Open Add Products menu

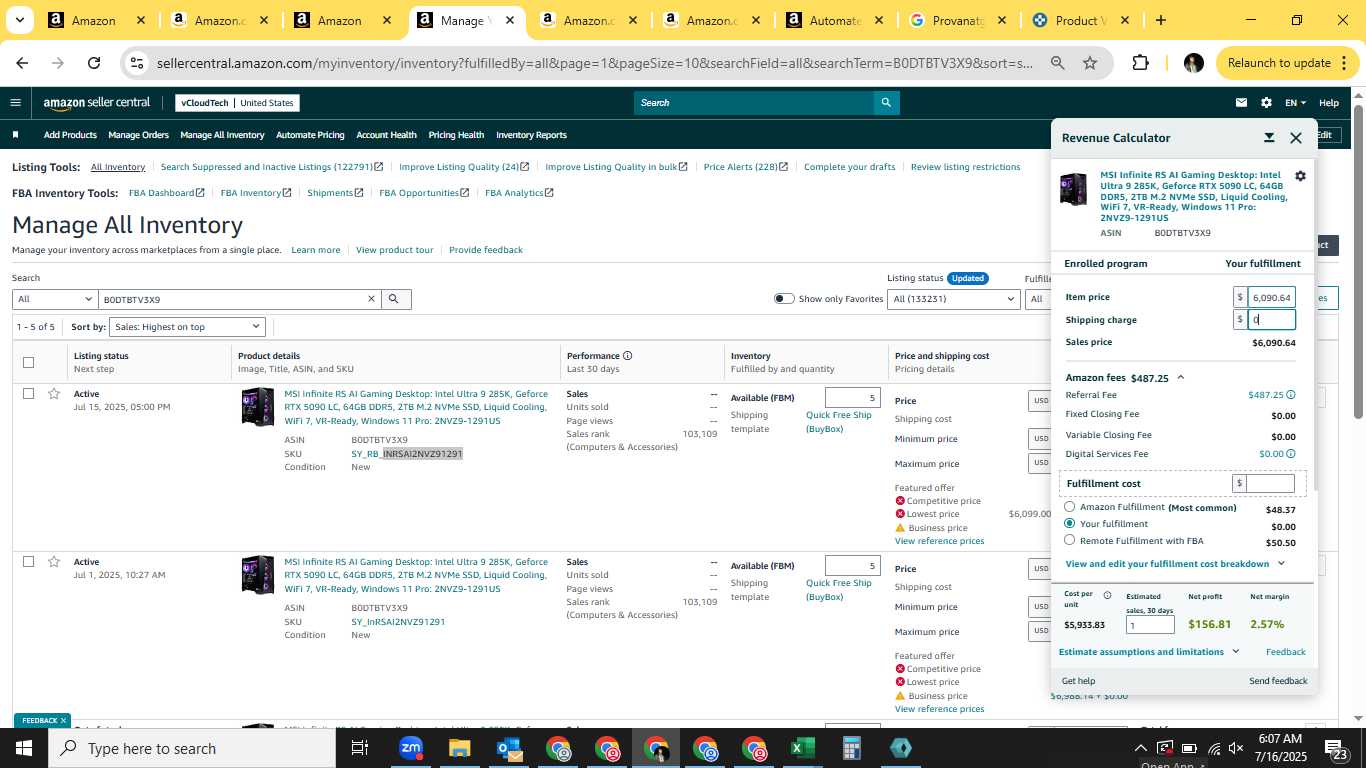(x=70, y=135)
